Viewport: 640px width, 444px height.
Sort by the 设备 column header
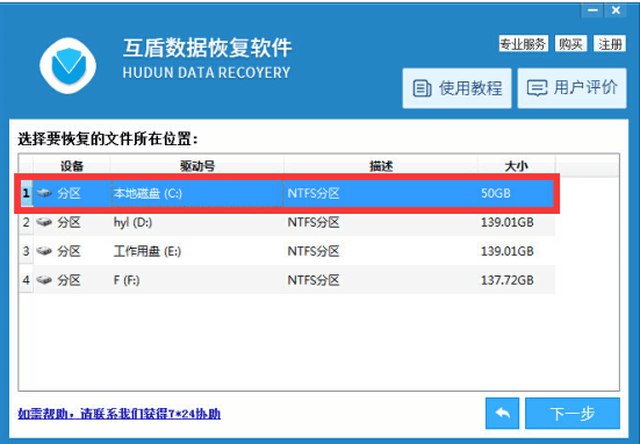[x=72, y=166]
